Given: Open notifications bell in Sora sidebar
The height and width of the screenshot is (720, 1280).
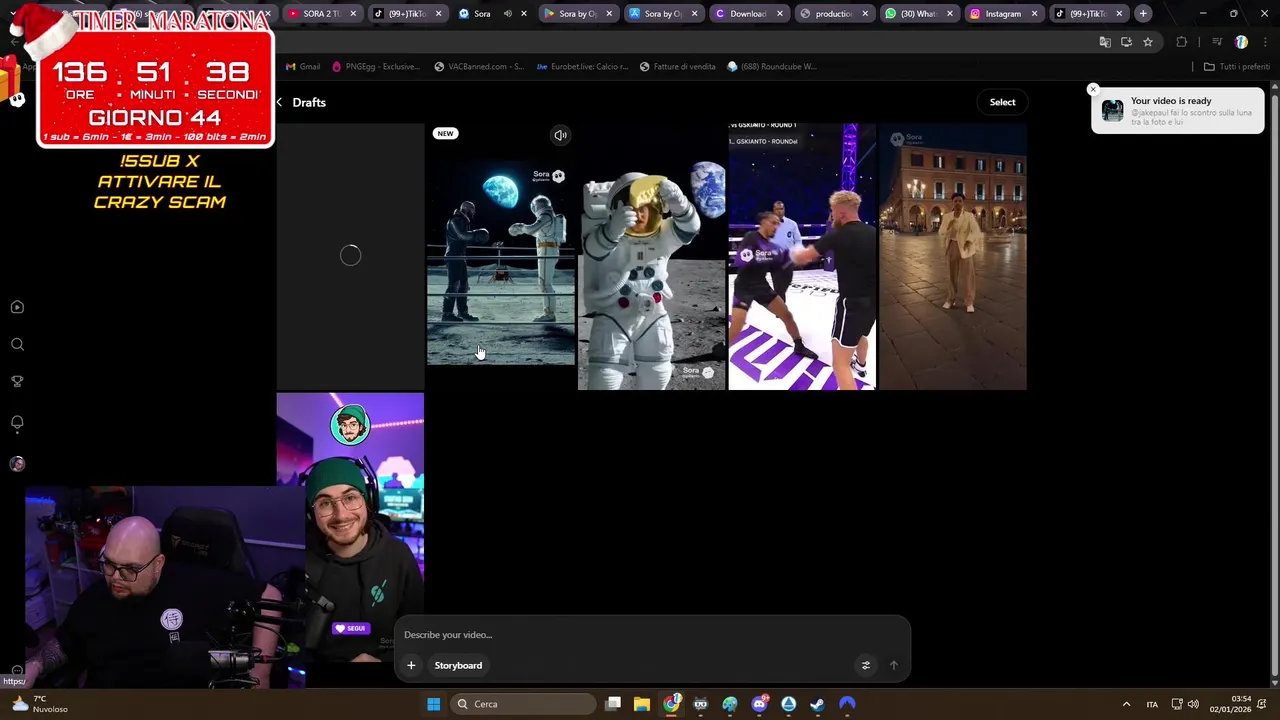Looking at the screenshot, I should 17,422.
